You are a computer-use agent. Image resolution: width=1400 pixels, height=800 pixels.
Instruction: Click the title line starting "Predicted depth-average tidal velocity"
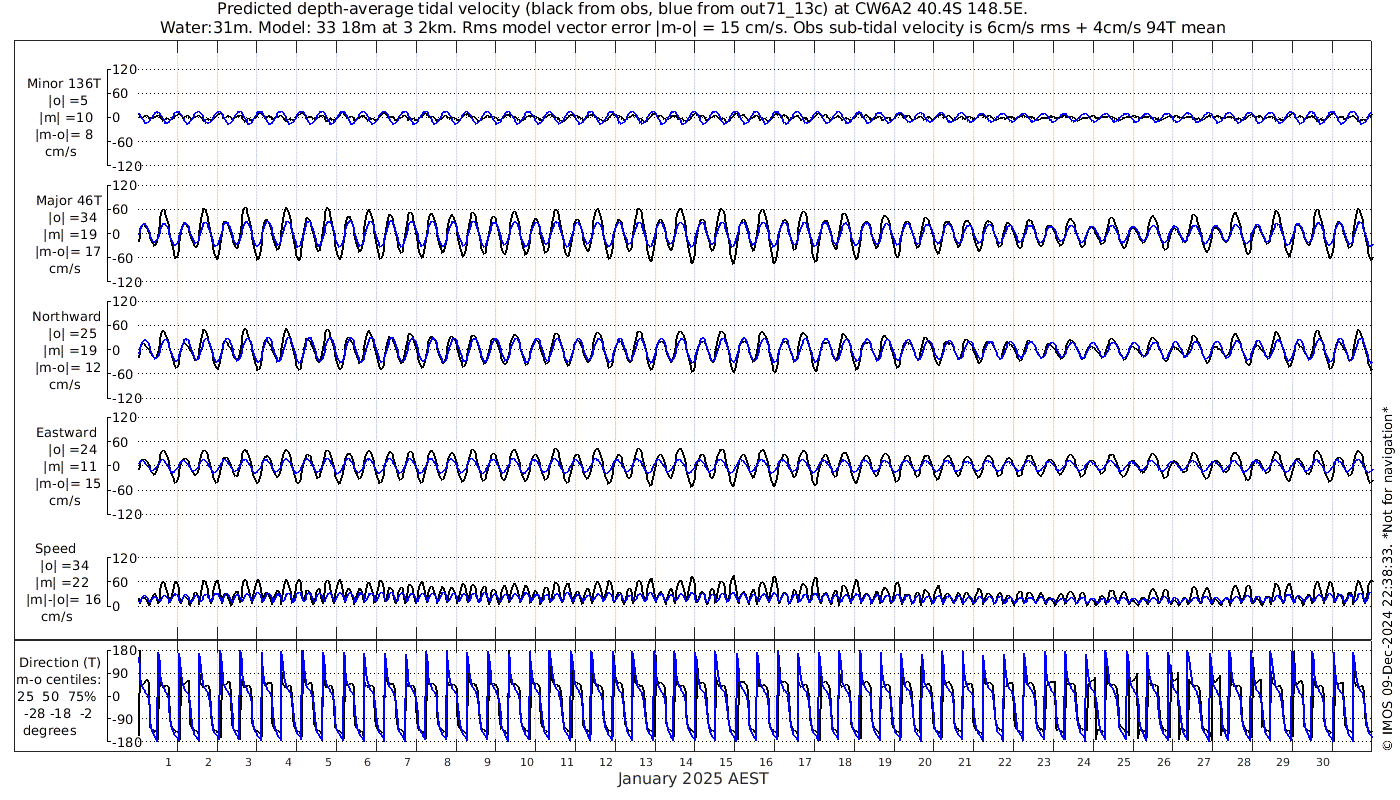(622, 9)
